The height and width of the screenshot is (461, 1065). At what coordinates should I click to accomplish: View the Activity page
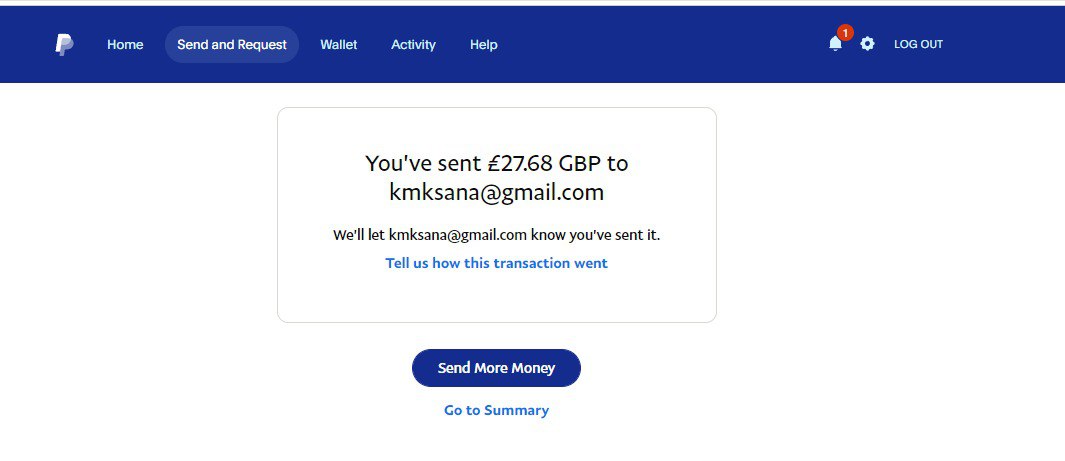(x=413, y=45)
